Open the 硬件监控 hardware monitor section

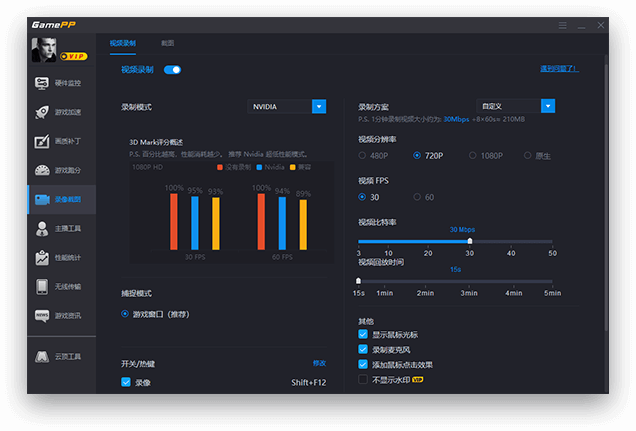pos(61,83)
